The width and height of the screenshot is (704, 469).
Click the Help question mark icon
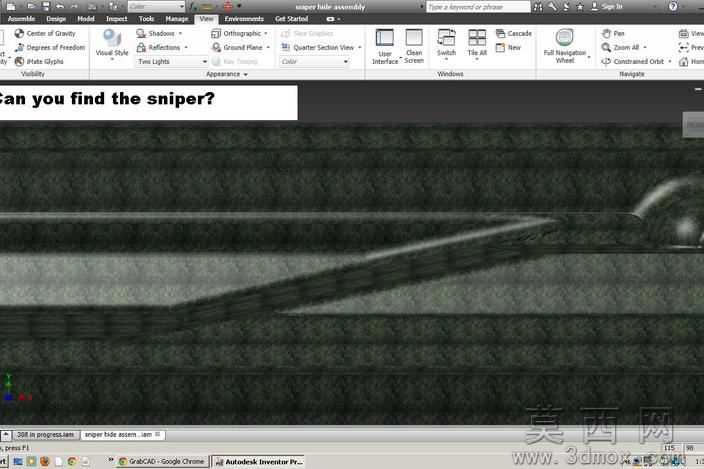tap(673, 6)
